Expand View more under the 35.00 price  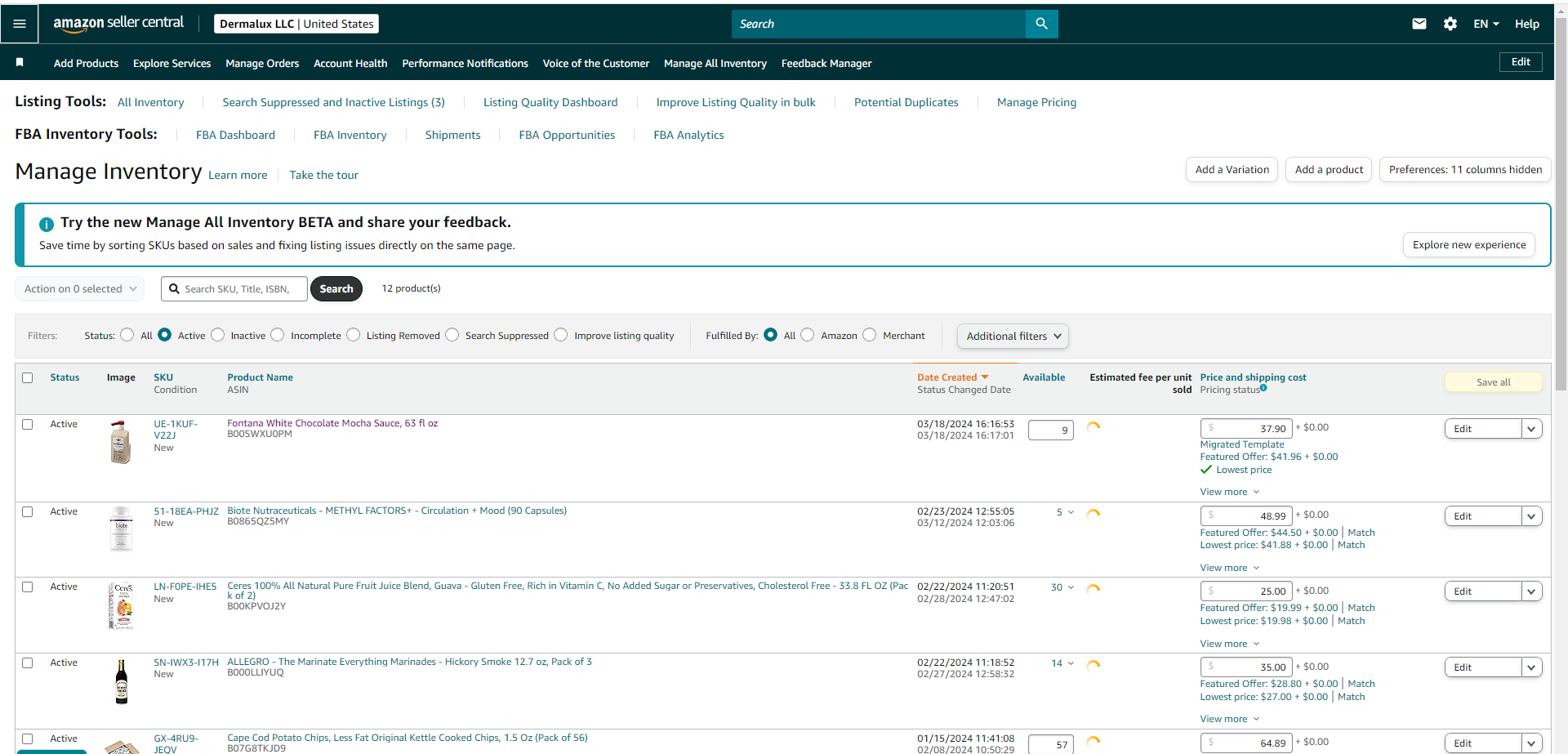[x=1230, y=719]
